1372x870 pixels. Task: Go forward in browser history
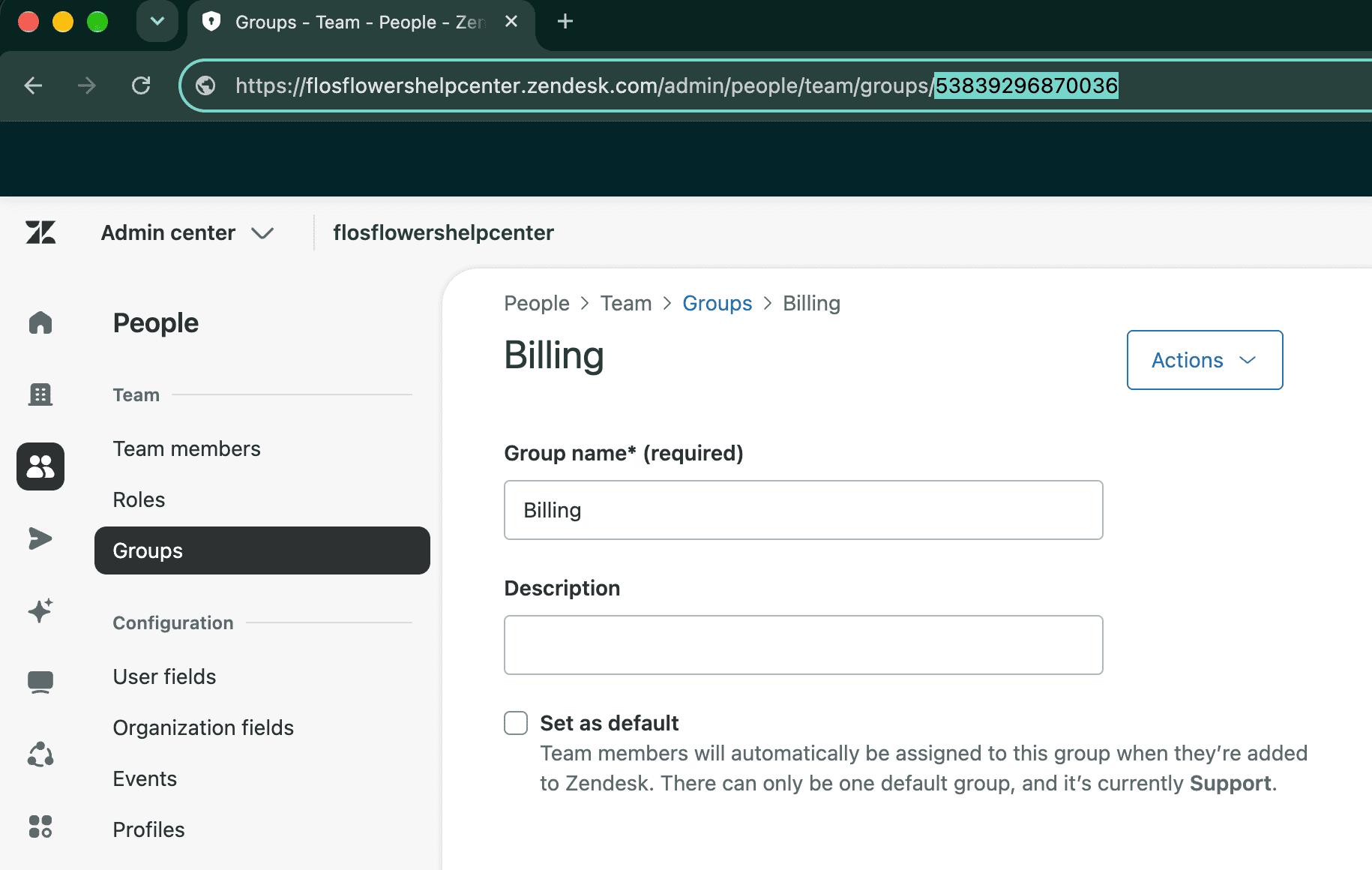click(x=87, y=85)
